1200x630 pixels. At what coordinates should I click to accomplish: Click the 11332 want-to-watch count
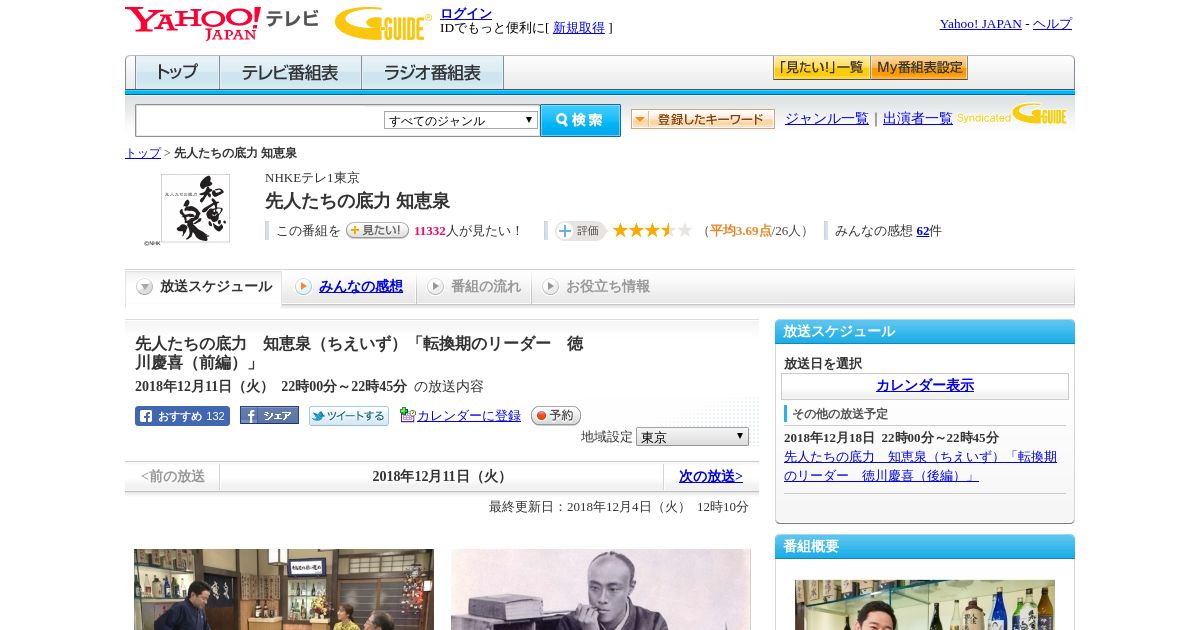point(430,231)
